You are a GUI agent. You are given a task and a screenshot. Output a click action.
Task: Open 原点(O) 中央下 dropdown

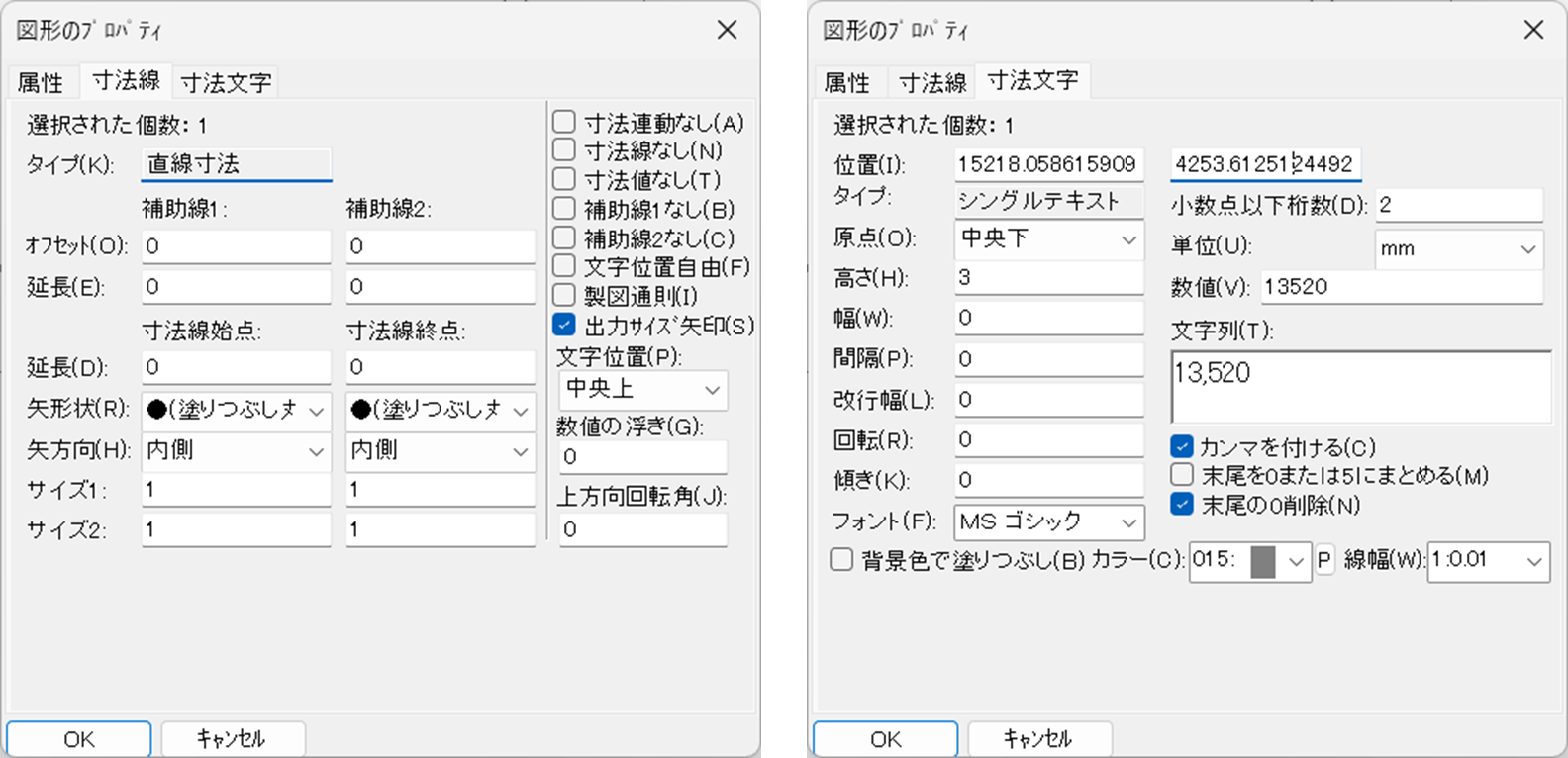[x=1048, y=238]
